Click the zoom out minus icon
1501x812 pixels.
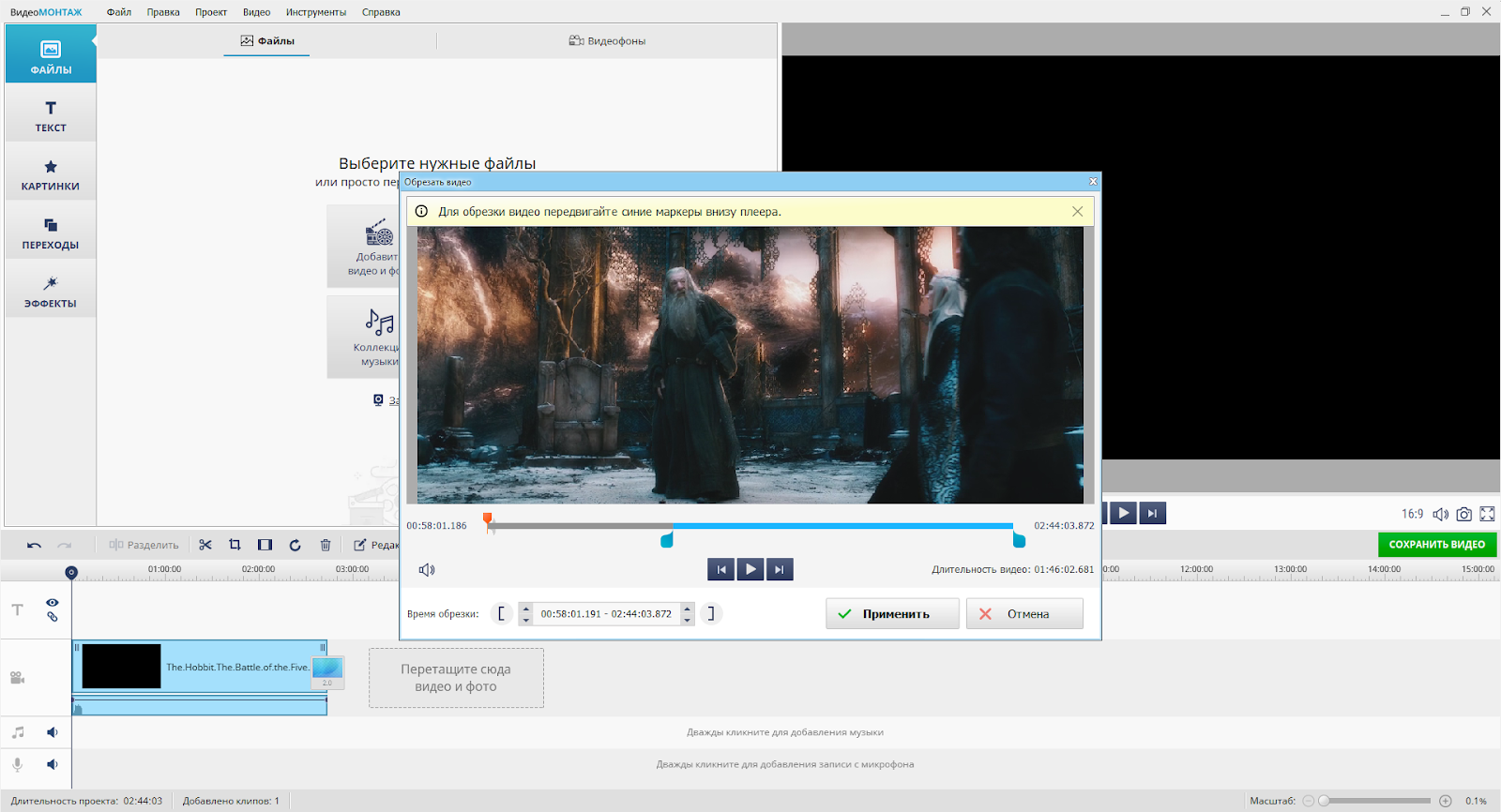(x=1309, y=801)
